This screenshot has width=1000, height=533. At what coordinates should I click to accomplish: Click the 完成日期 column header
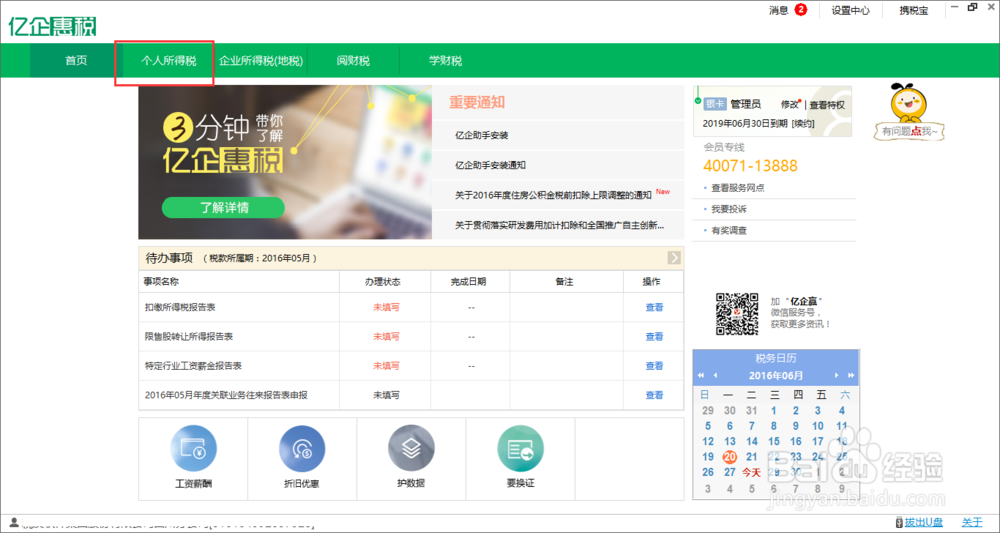468,282
